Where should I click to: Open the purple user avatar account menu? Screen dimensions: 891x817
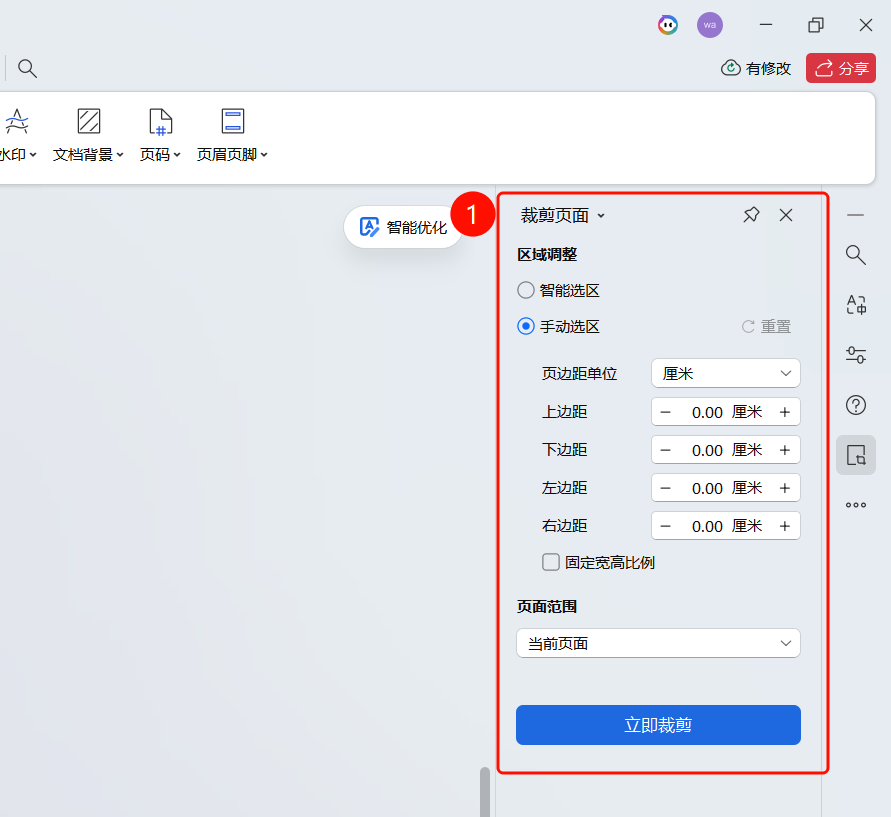710,25
